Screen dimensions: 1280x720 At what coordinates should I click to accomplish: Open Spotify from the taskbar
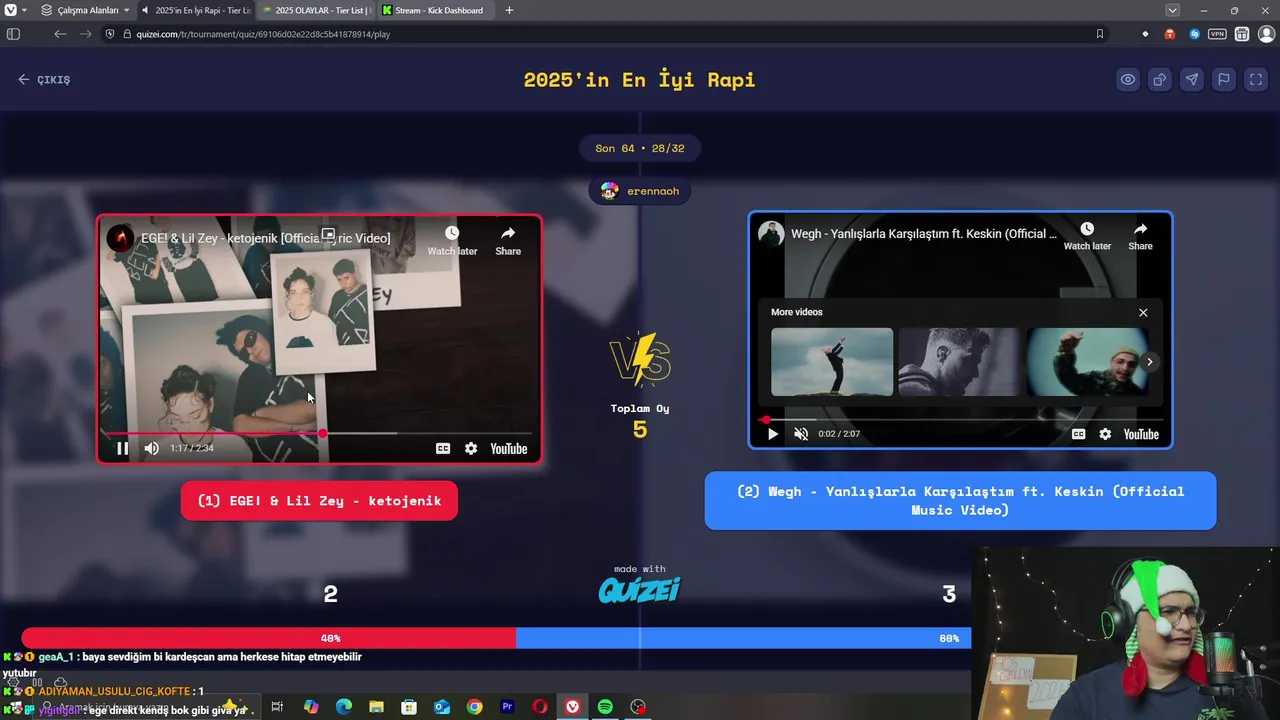point(605,707)
